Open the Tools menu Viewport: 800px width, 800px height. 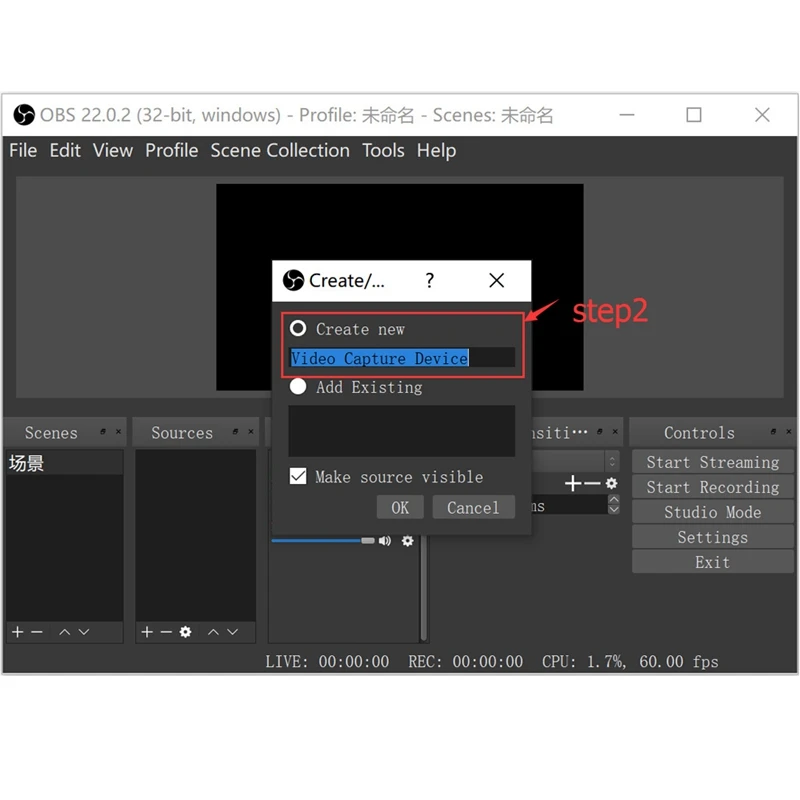point(383,151)
